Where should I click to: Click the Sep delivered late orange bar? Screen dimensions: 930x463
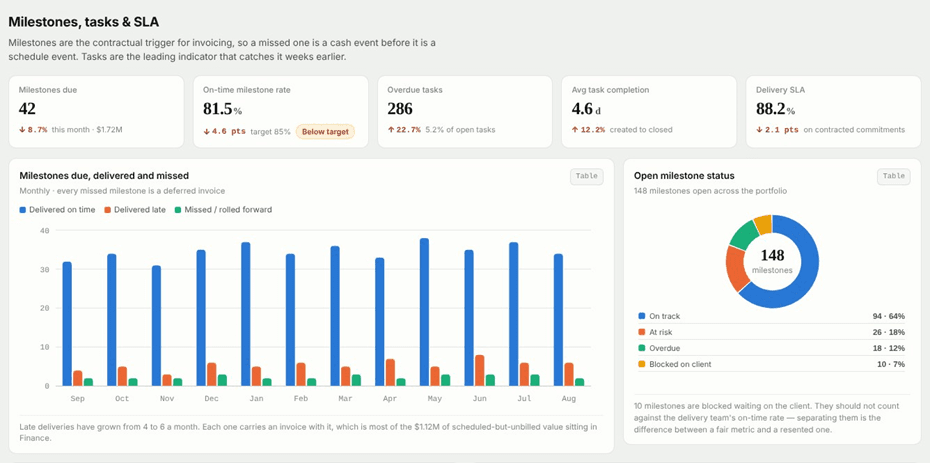tap(78, 379)
